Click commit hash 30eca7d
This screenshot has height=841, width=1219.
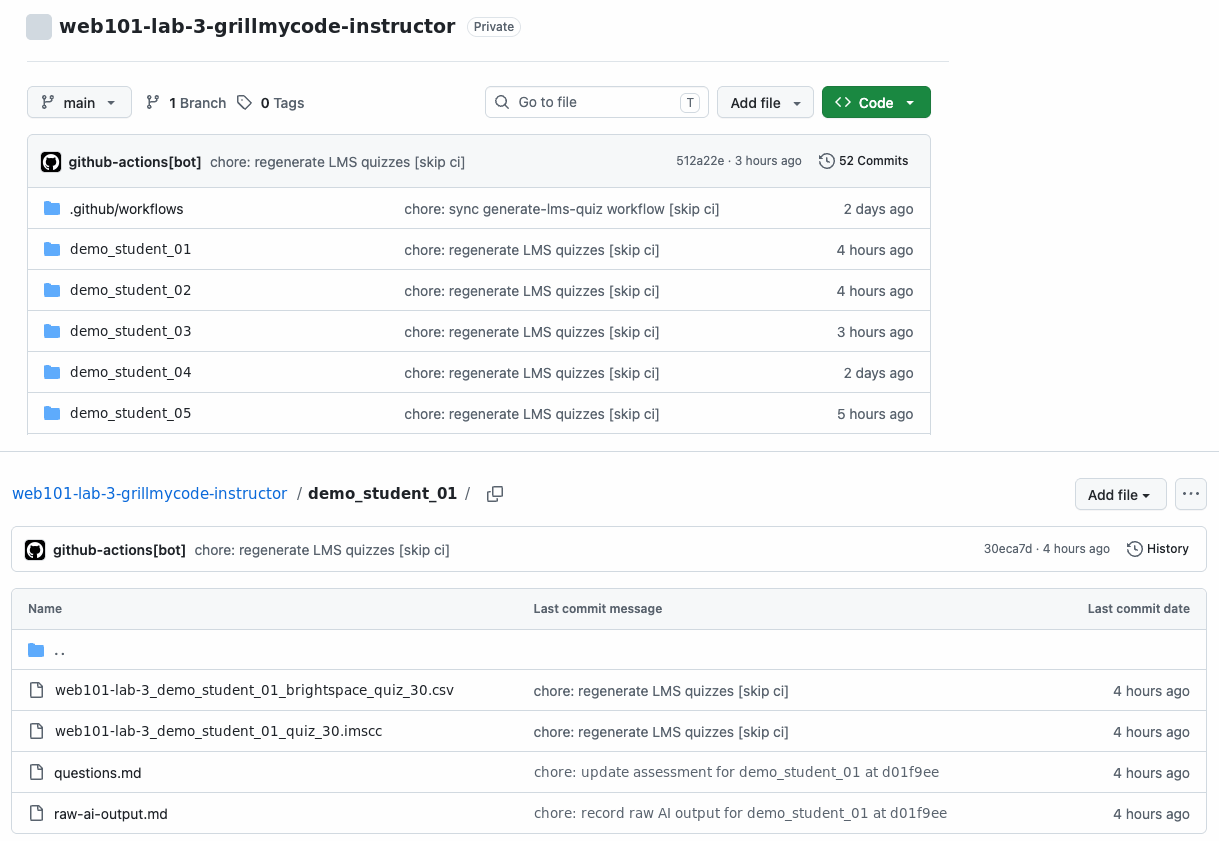(1008, 549)
